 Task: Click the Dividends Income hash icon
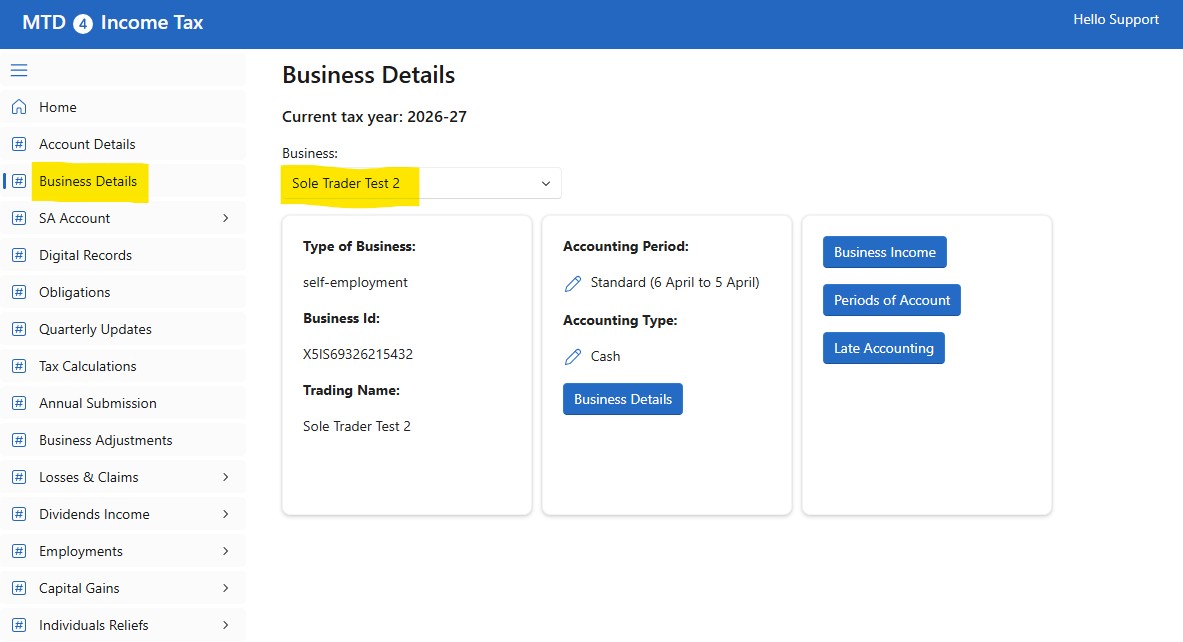tap(19, 514)
